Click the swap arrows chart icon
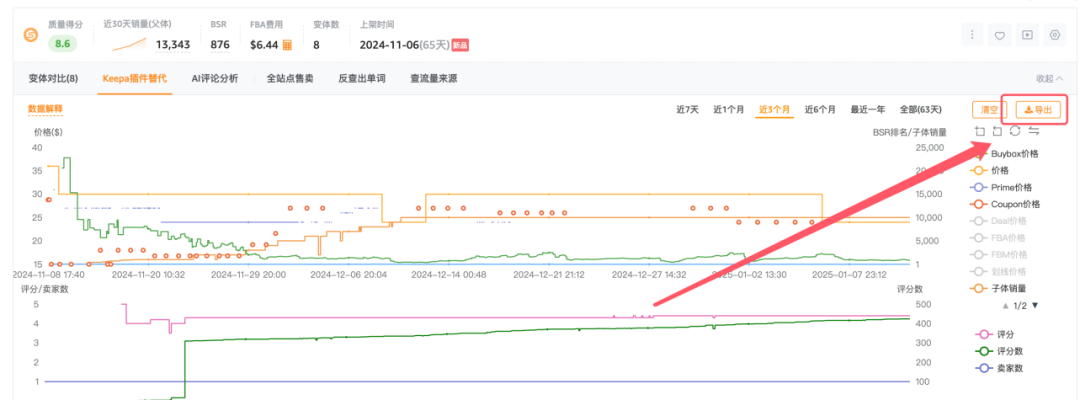Viewport: 1080px width, 400px height. (x=1033, y=131)
